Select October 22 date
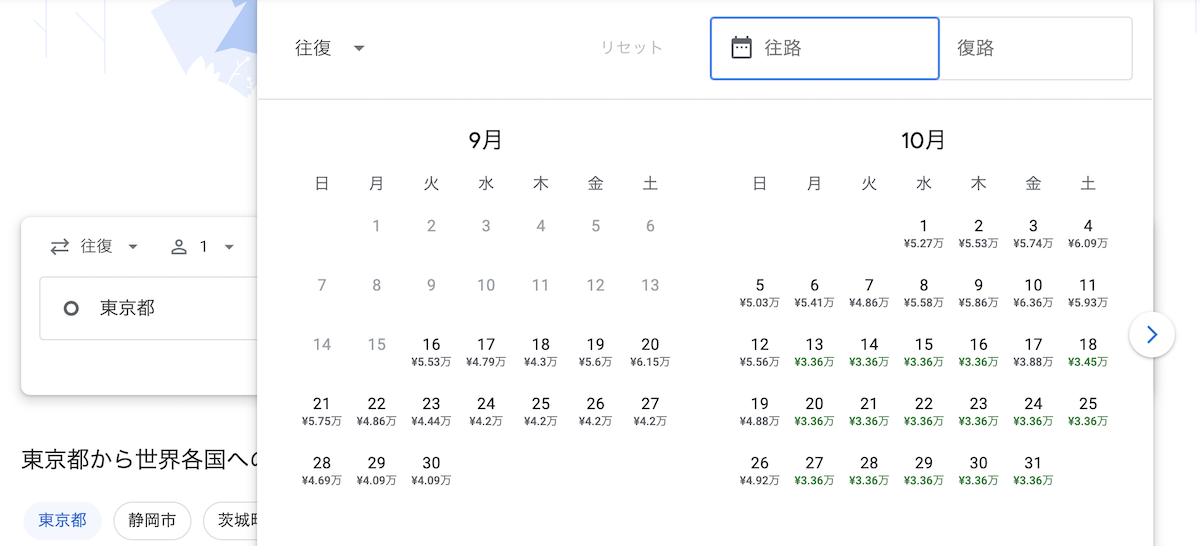 click(924, 411)
